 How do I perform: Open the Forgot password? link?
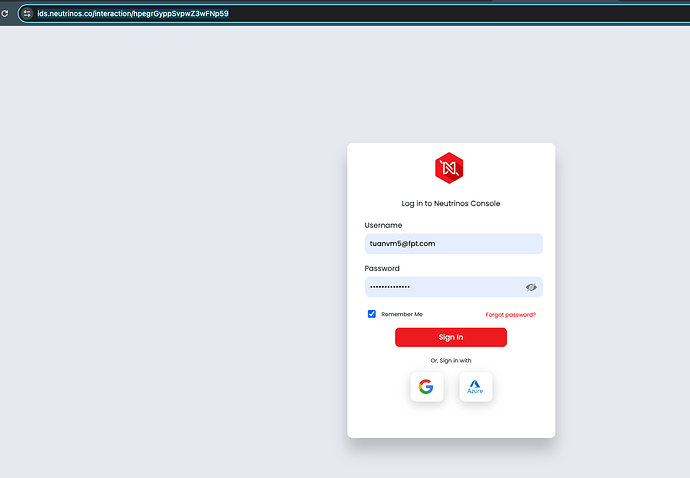pos(510,315)
